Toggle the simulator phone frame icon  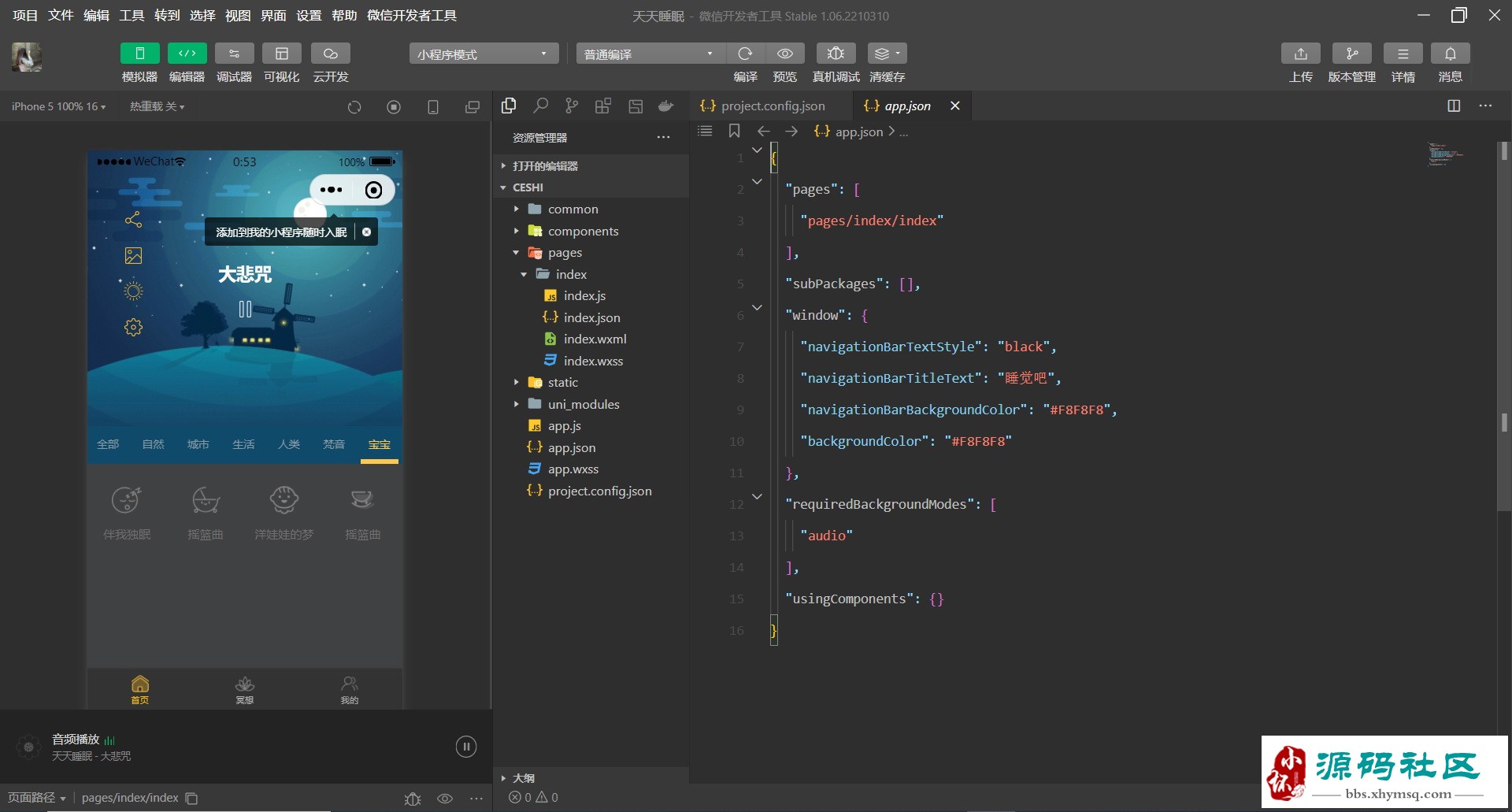[433, 107]
